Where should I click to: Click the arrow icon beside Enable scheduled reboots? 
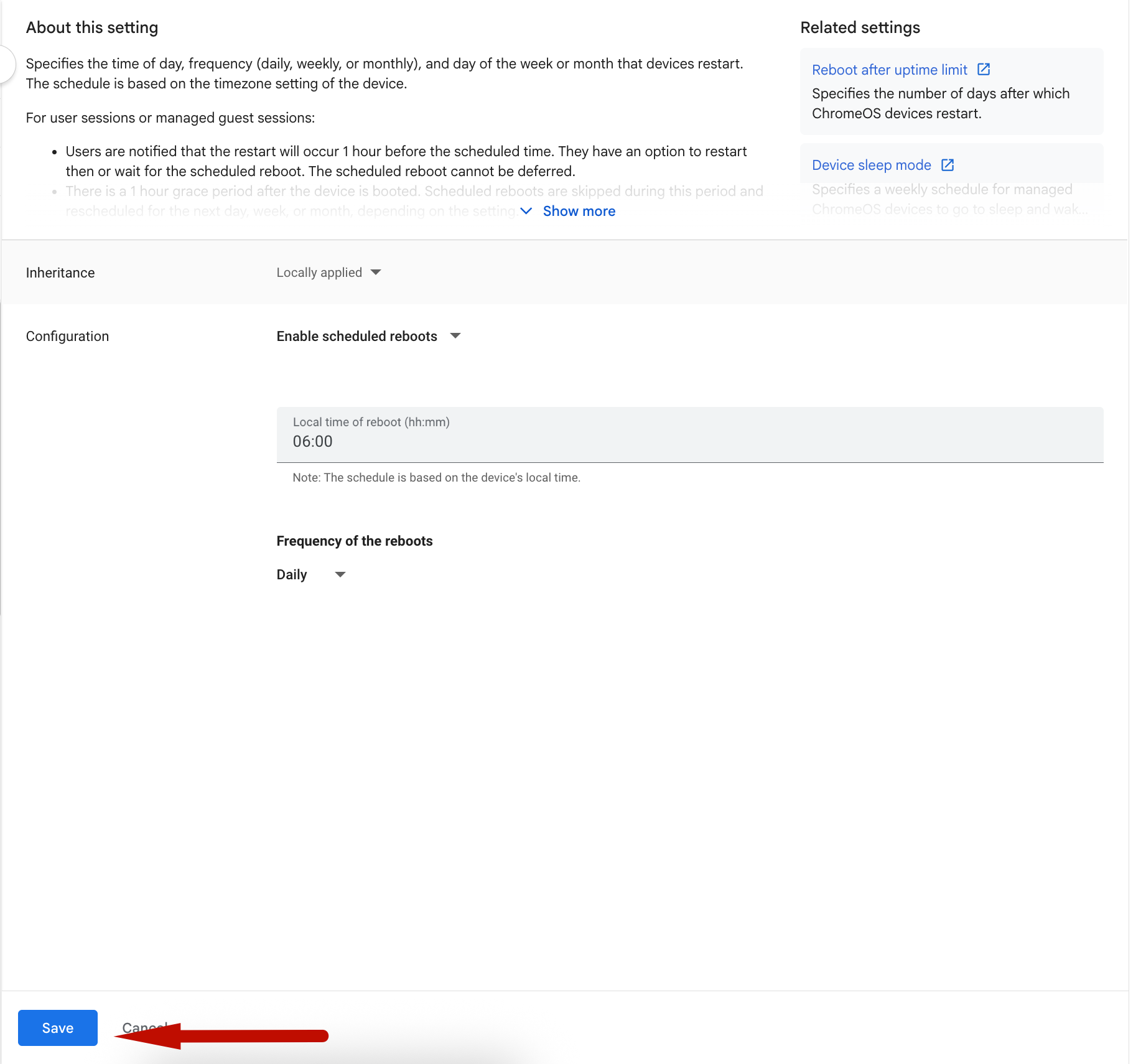point(455,336)
